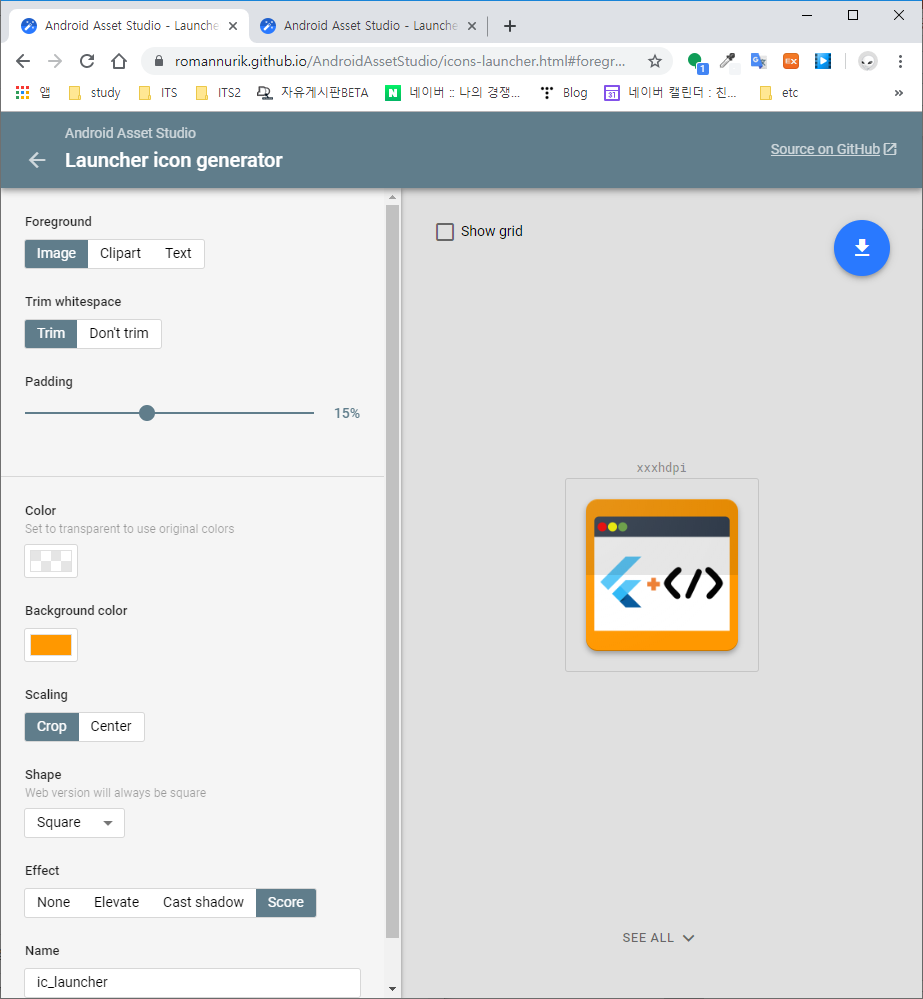Reload the page with refresh icon
923x999 pixels.
(x=87, y=61)
